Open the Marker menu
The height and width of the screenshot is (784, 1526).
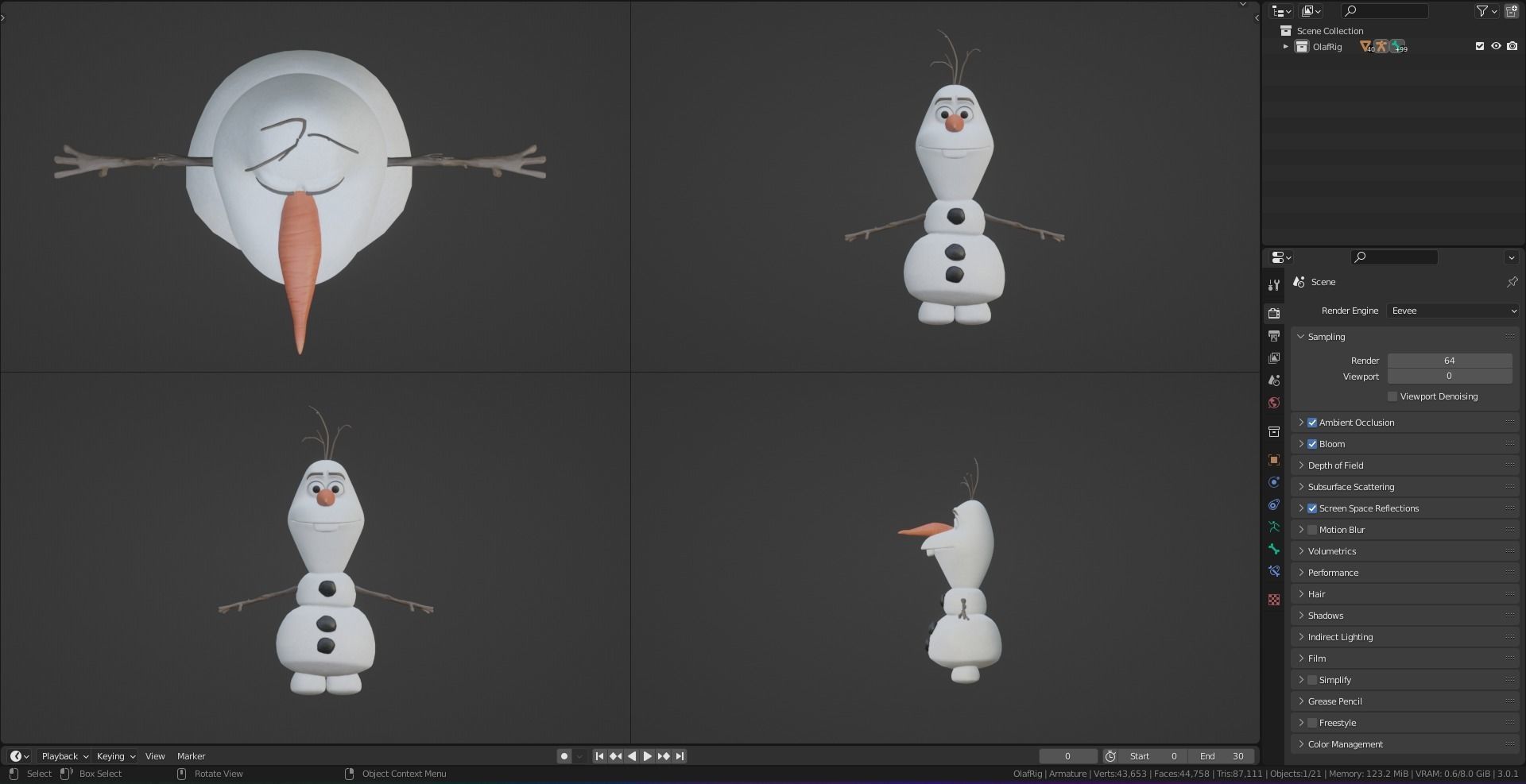click(x=191, y=755)
